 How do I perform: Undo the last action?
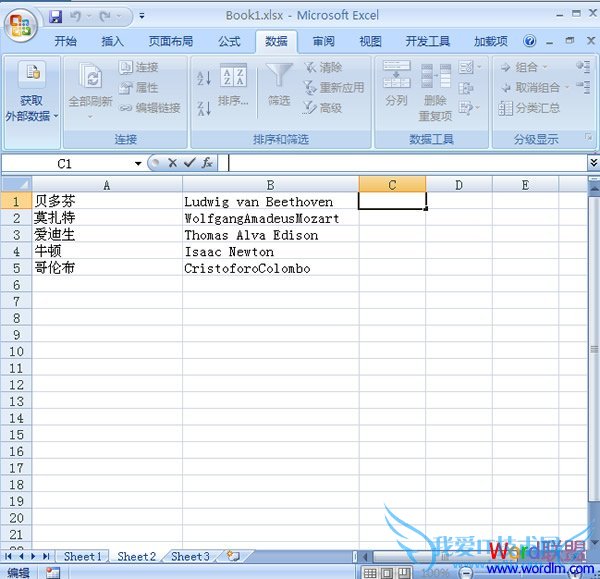point(75,16)
